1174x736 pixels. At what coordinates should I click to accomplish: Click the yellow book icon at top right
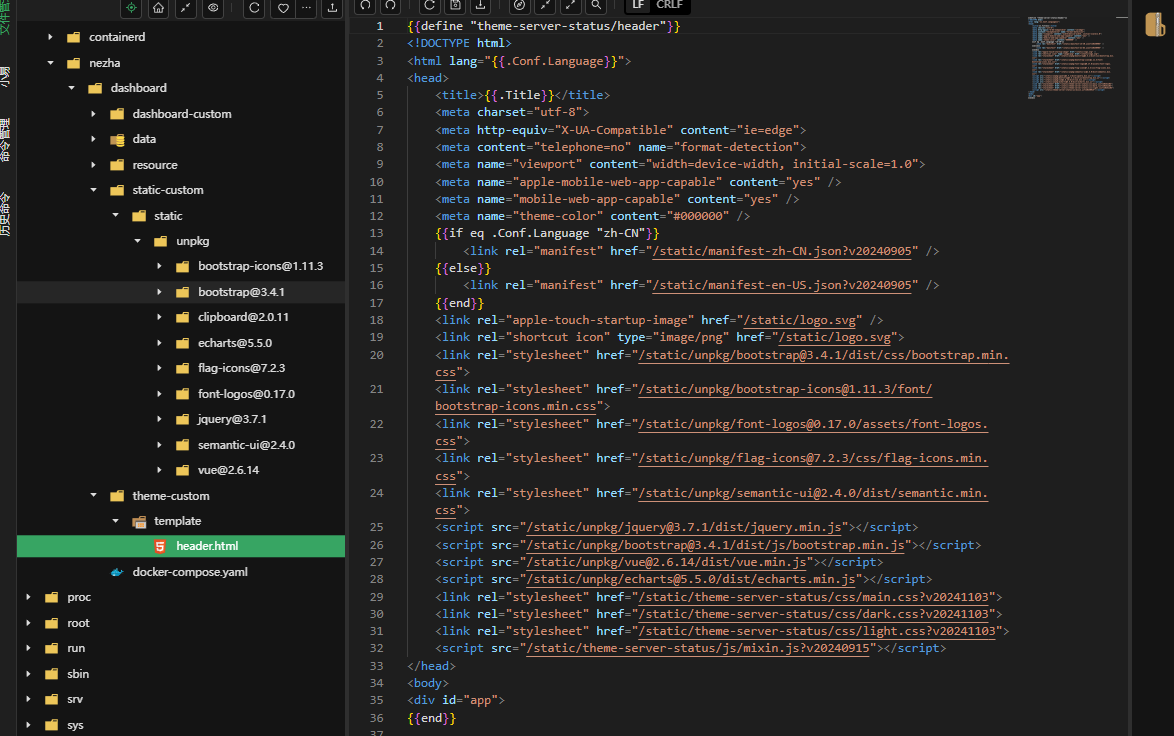[x=1155, y=24]
